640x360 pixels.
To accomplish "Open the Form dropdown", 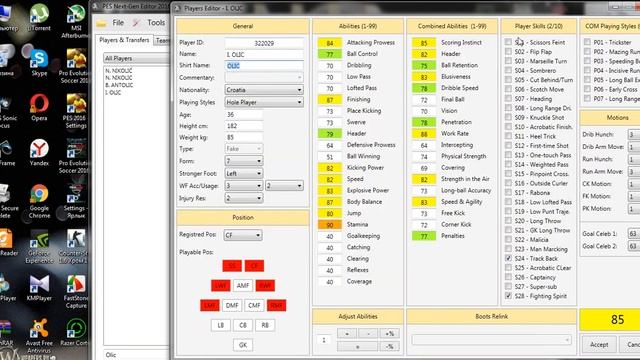I will coord(244,161).
